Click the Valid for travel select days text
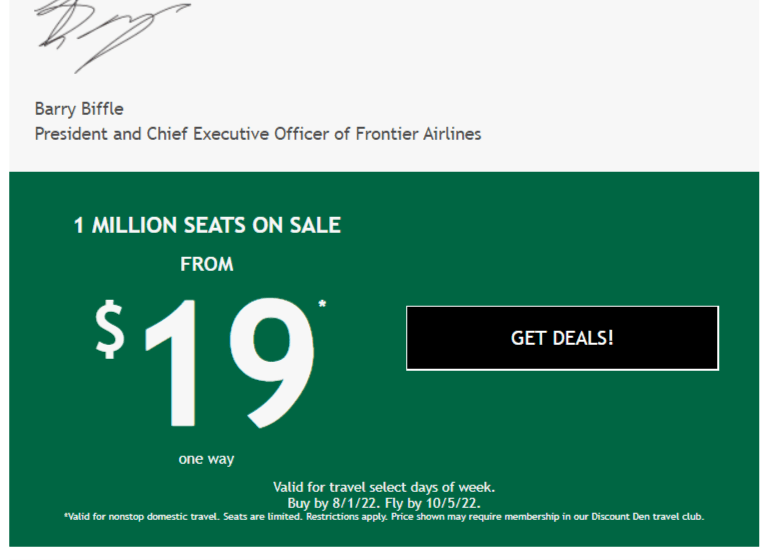The image size is (773, 560). (384, 487)
